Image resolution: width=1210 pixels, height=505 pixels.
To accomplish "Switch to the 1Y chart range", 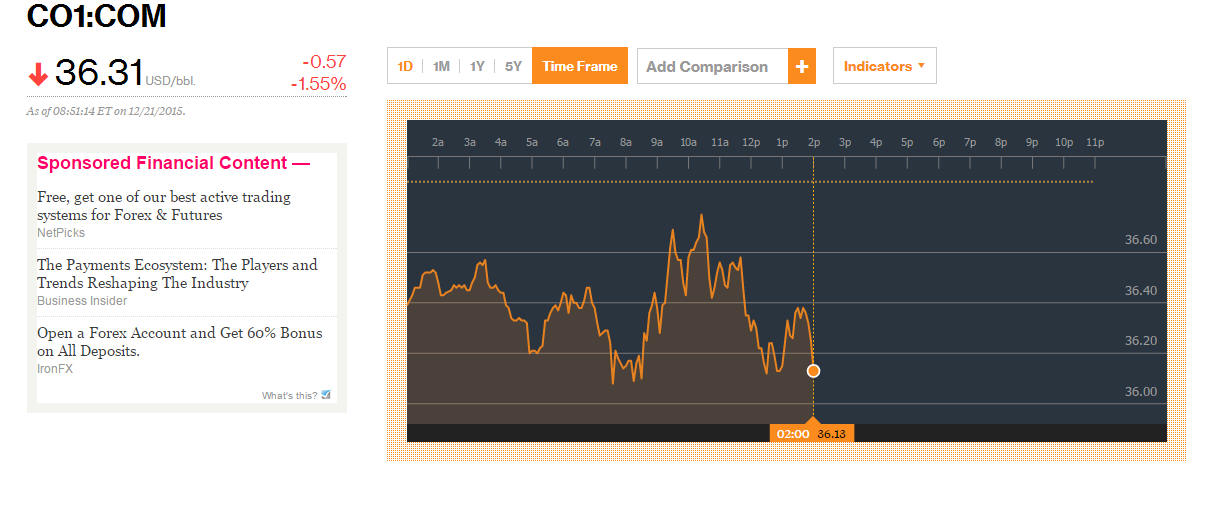I will pyautogui.click(x=477, y=66).
